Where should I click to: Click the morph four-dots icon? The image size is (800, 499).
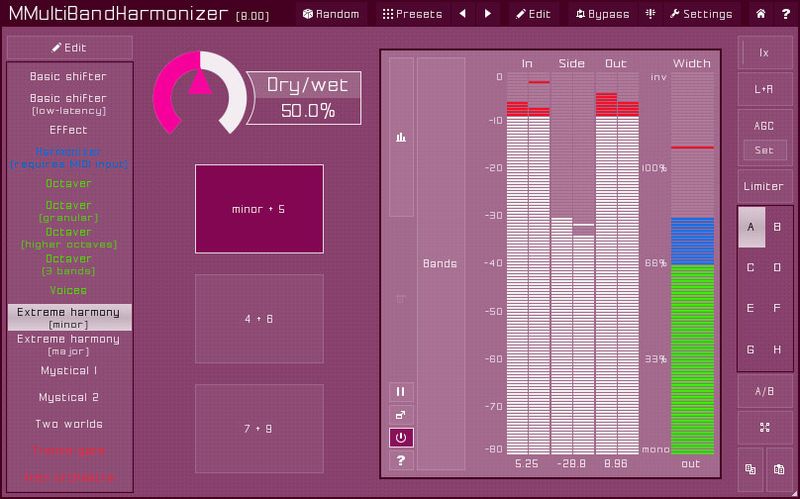coord(764,428)
